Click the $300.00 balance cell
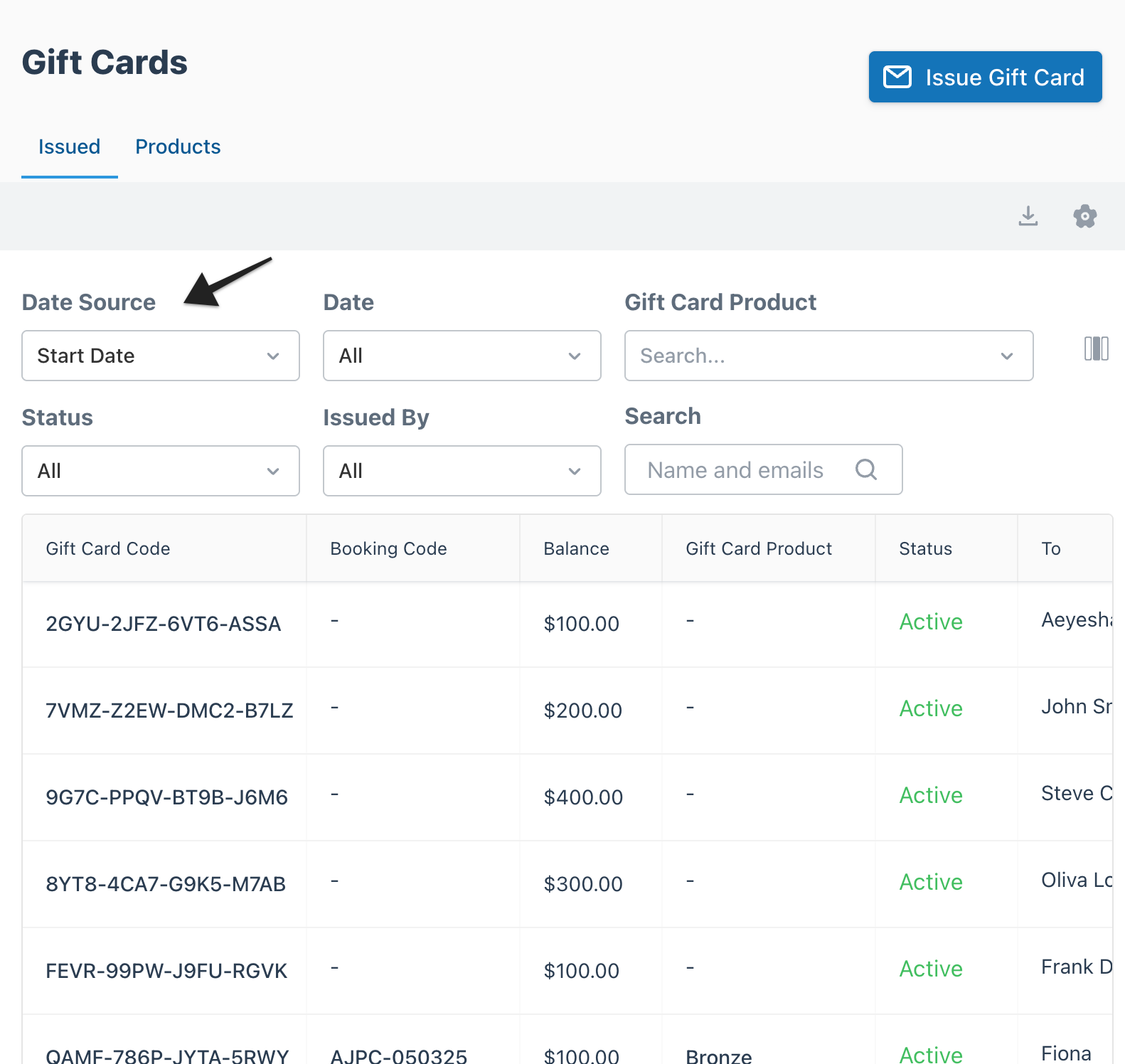This screenshot has width=1125, height=1064. coord(583,884)
